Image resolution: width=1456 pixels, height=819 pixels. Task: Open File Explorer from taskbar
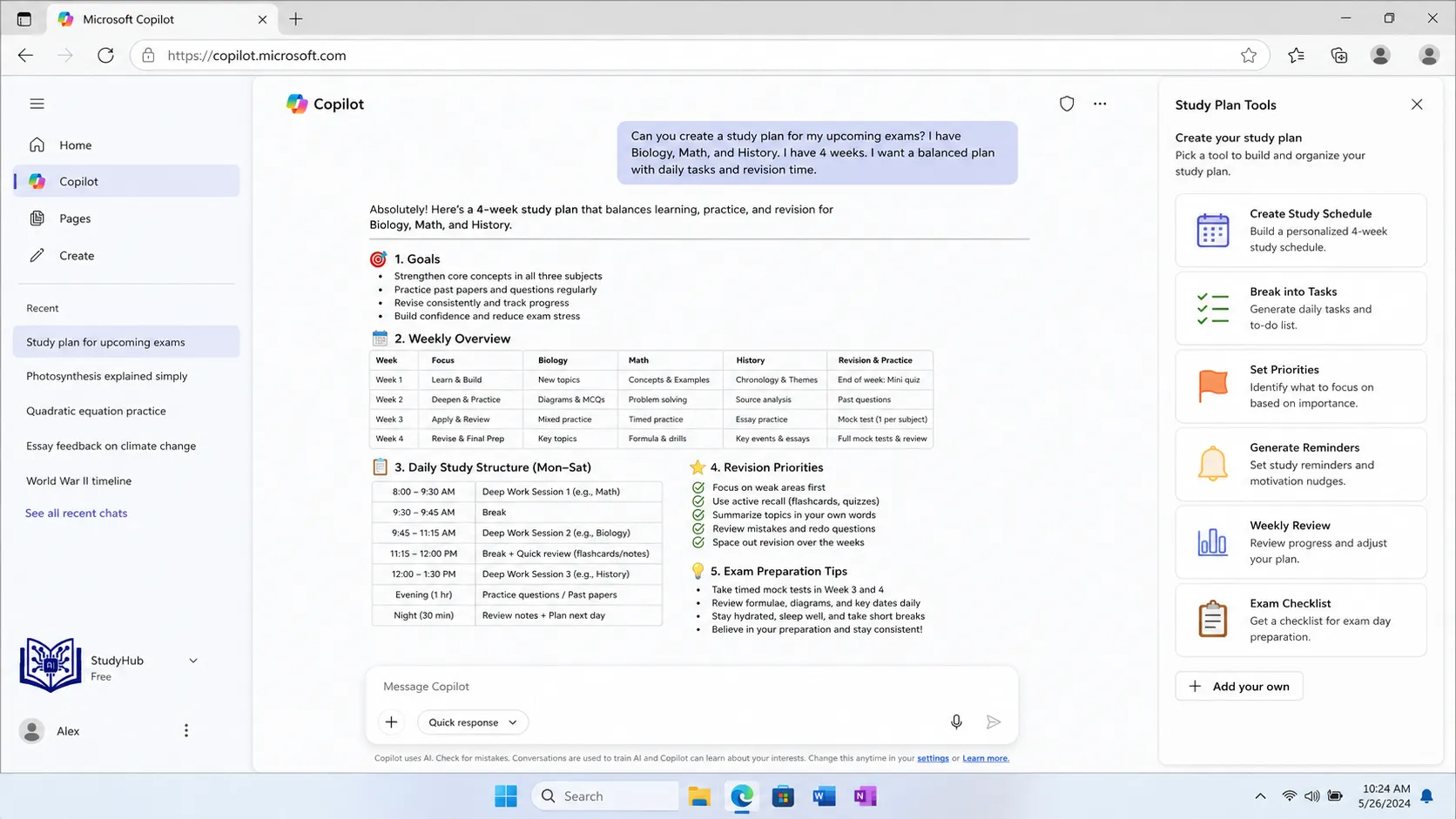[699, 796]
